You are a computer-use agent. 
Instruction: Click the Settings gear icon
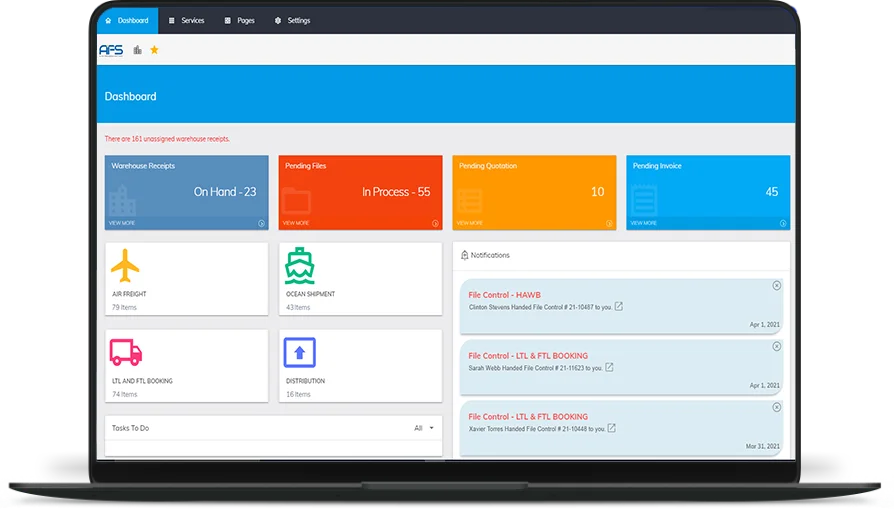coord(278,21)
